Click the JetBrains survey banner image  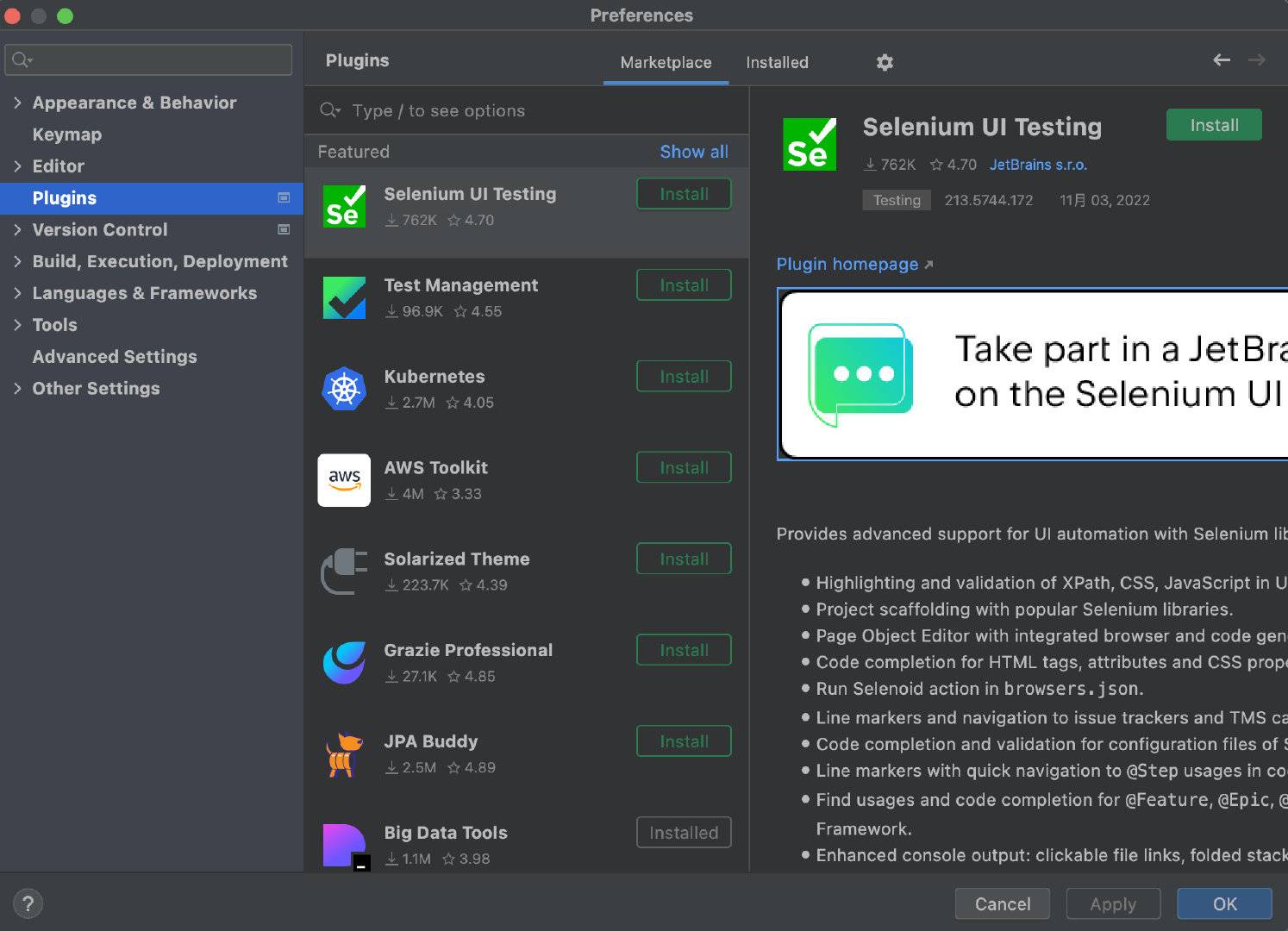pyautogui.click(x=1033, y=374)
